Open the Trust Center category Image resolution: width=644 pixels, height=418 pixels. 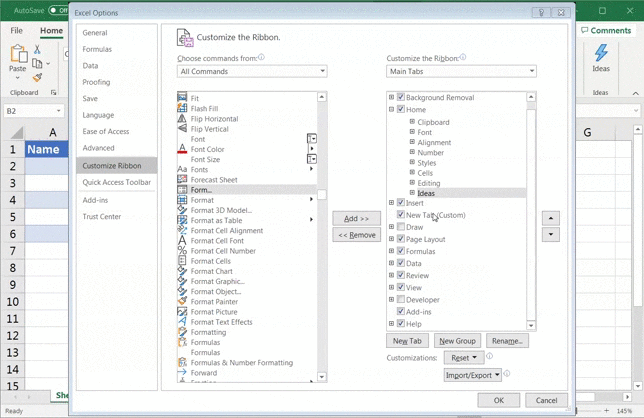[102, 216]
